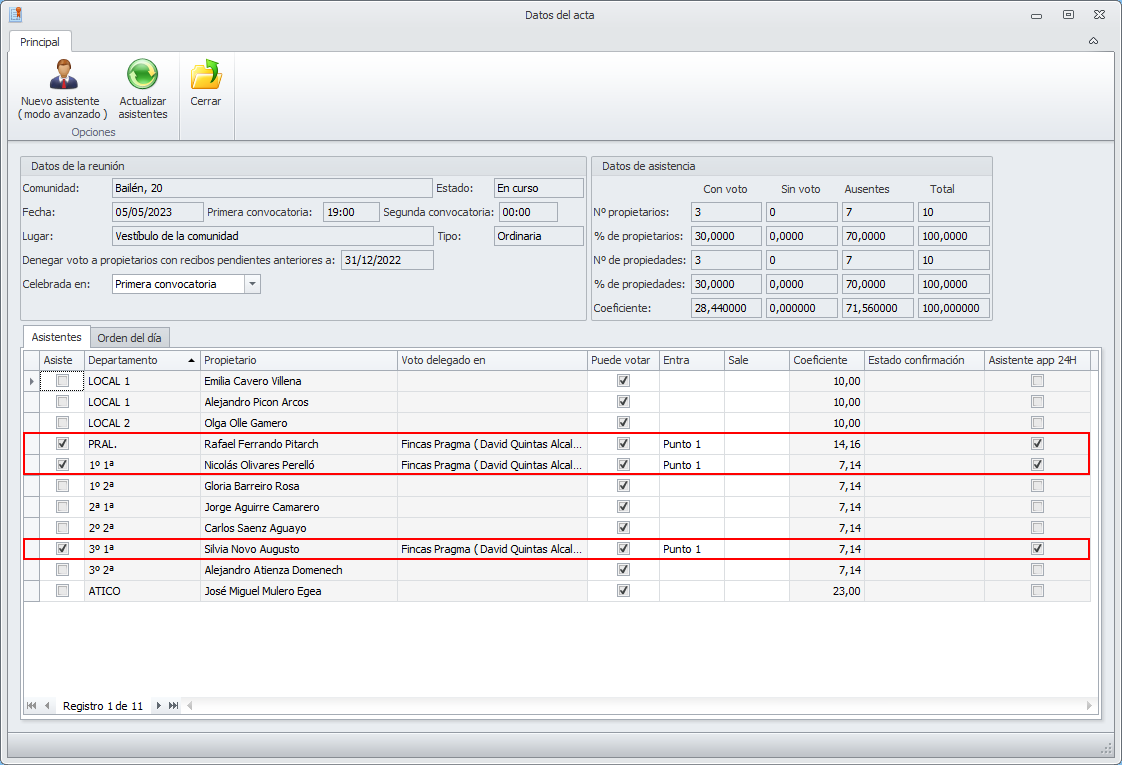Go to the first record in navigator
Image resolution: width=1122 pixels, height=765 pixels.
pyautogui.click(x=32, y=706)
